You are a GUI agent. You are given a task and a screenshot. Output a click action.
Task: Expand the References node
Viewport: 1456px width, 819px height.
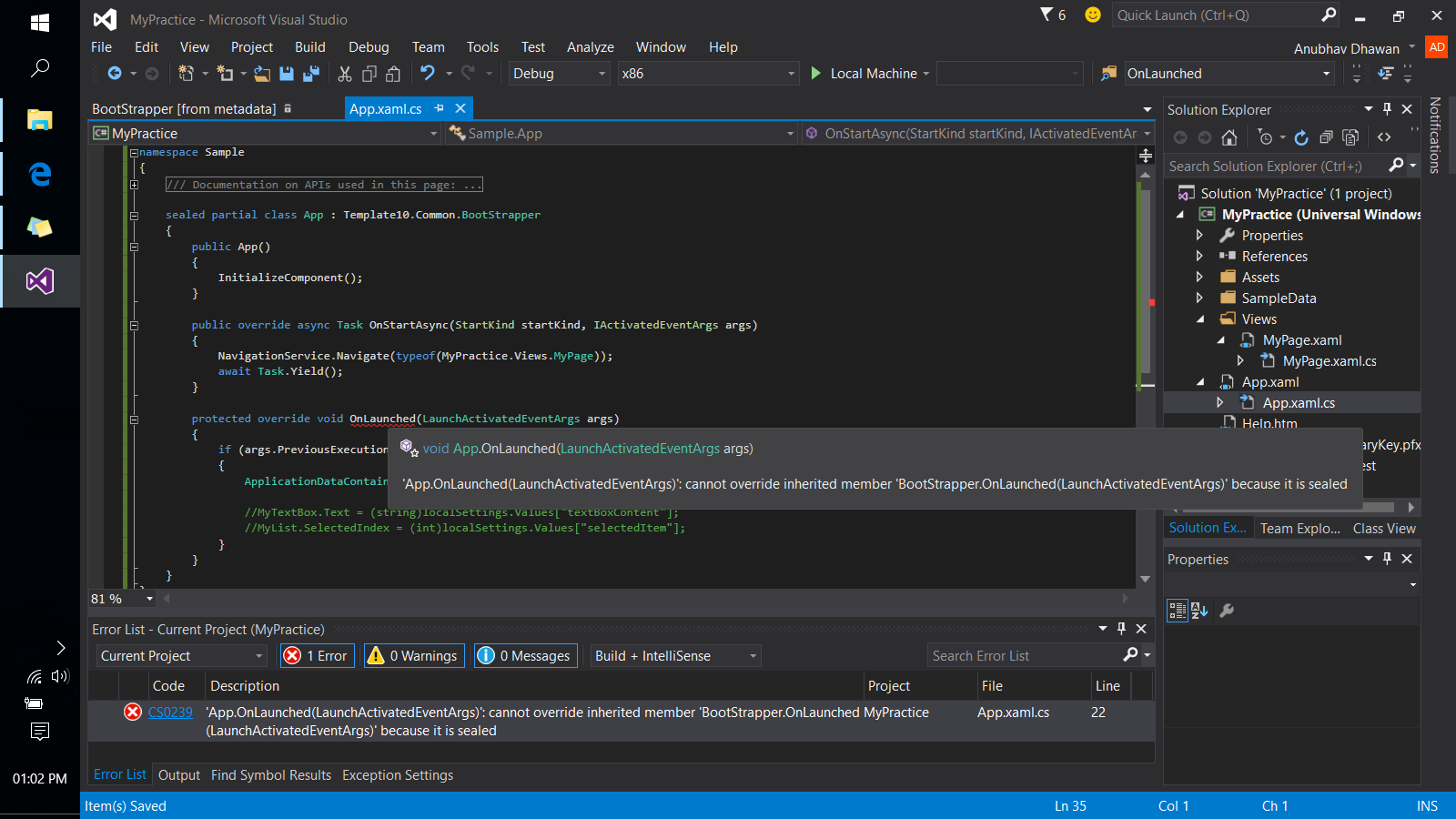click(1199, 257)
